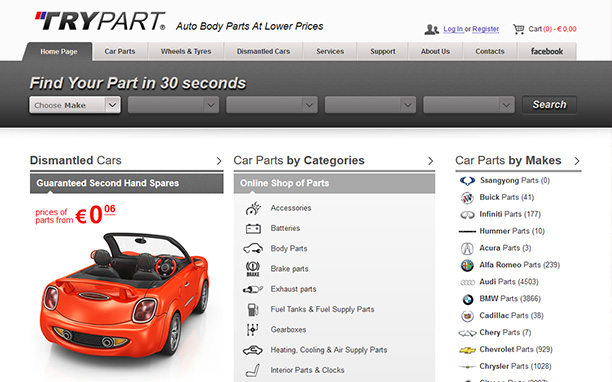
Task: Click the Batteries category icon
Action: click(x=253, y=228)
